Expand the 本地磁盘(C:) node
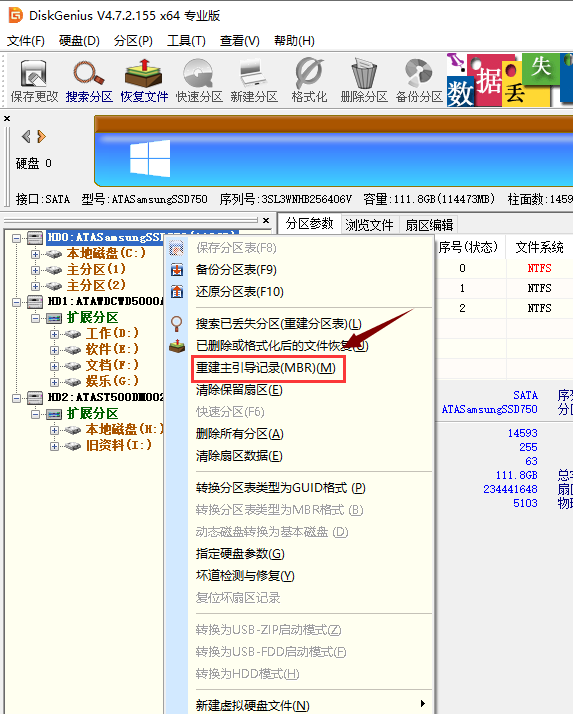 click(x=36, y=254)
